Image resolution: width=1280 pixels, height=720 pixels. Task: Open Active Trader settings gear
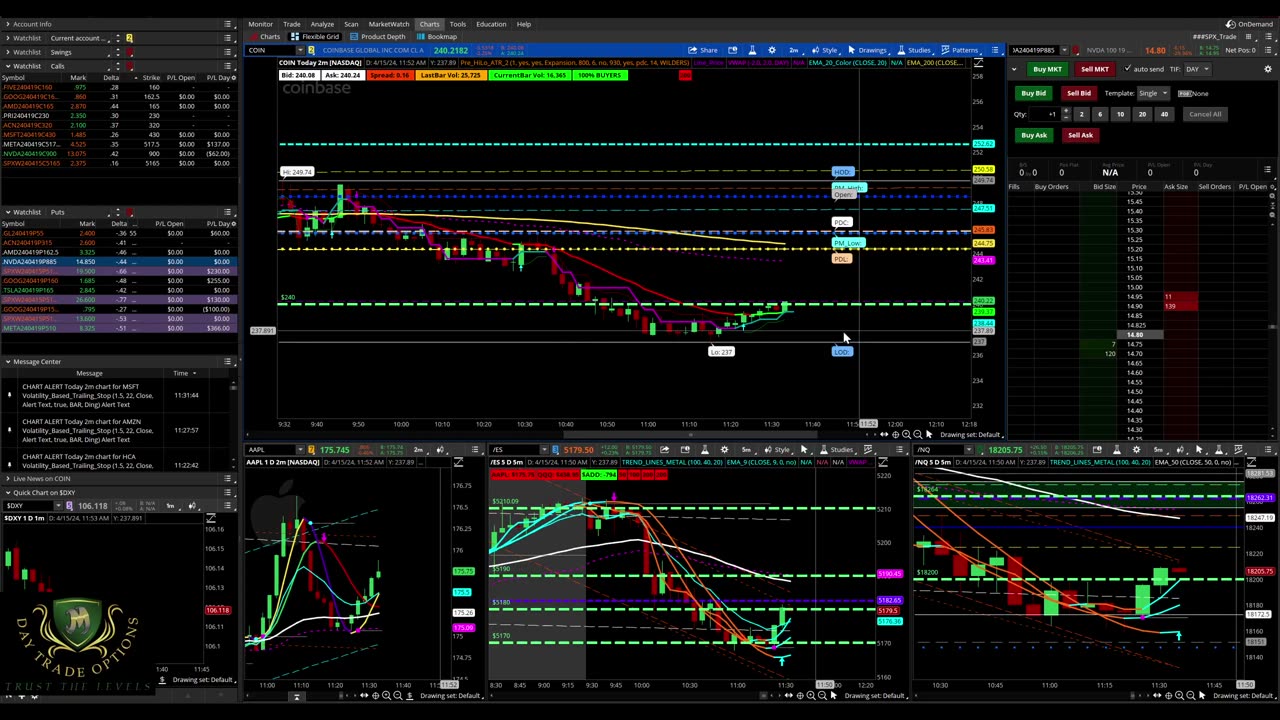coord(1268,69)
